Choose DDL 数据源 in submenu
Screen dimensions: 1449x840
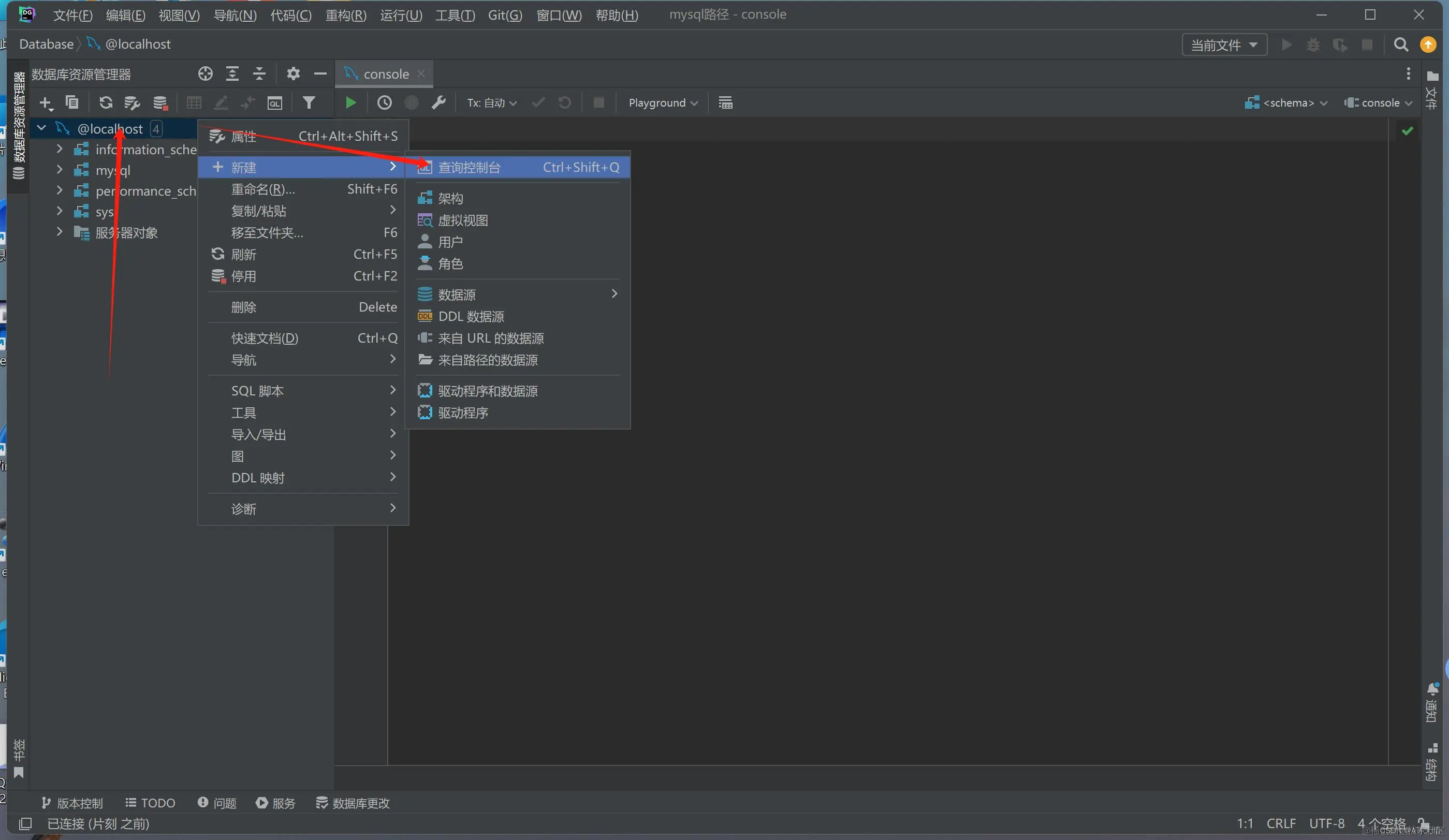pos(471,316)
